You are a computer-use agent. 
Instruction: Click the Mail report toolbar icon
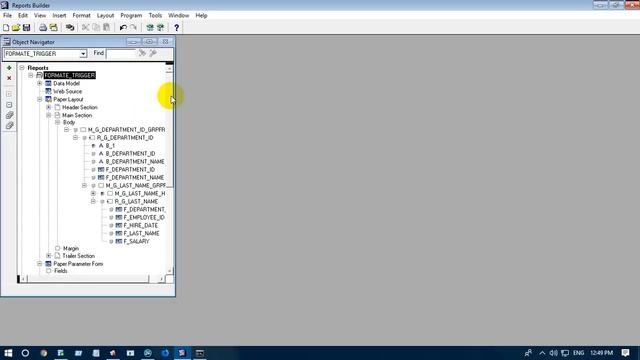(53, 28)
